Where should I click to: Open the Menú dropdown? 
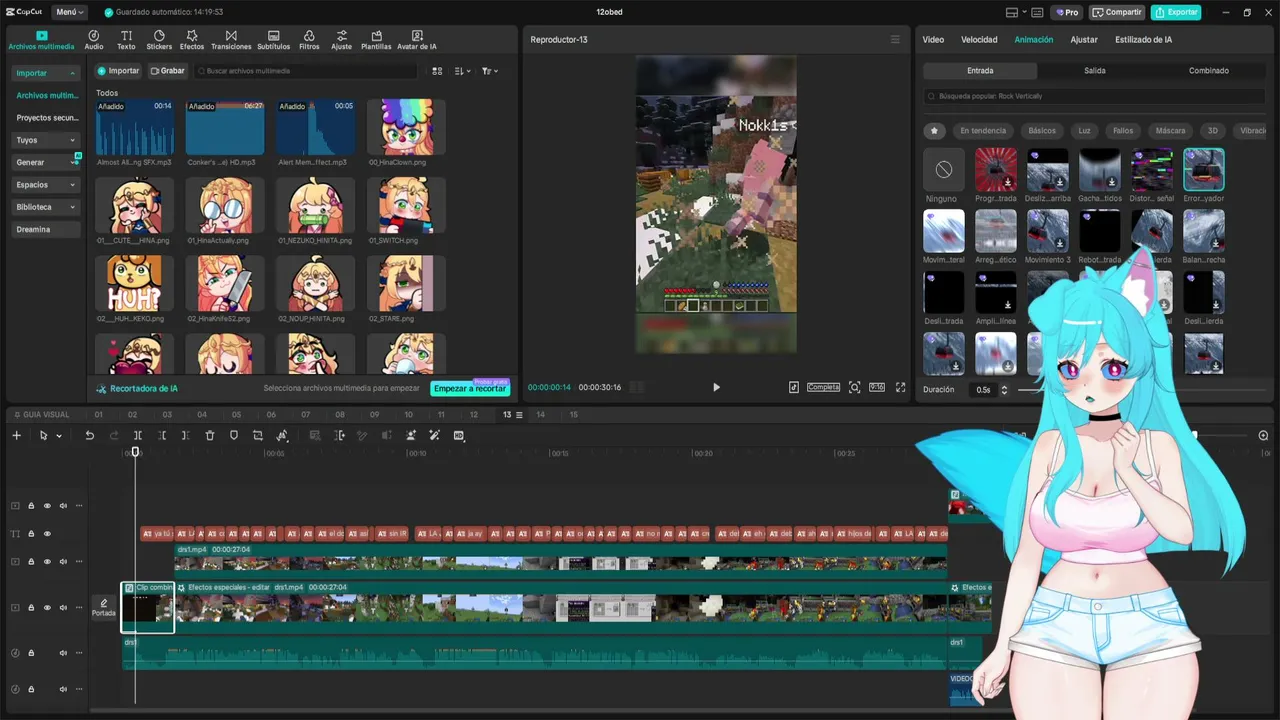[70, 12]
